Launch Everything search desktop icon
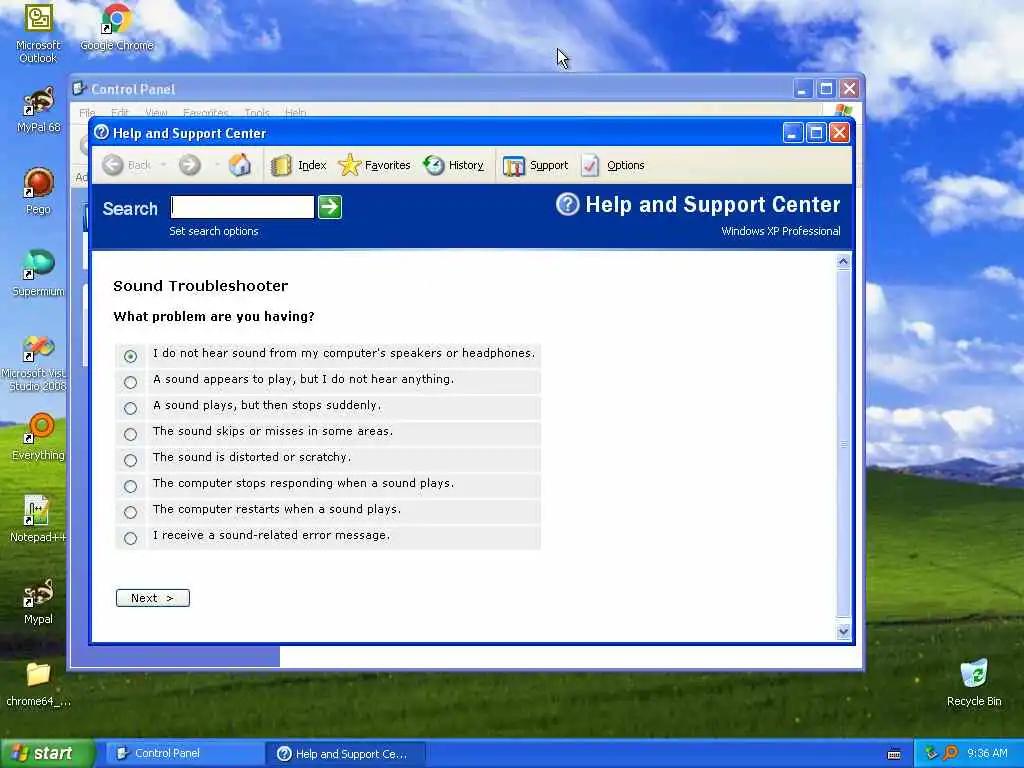The height and width of the screenshot is (768, 1024). [38, 437]
